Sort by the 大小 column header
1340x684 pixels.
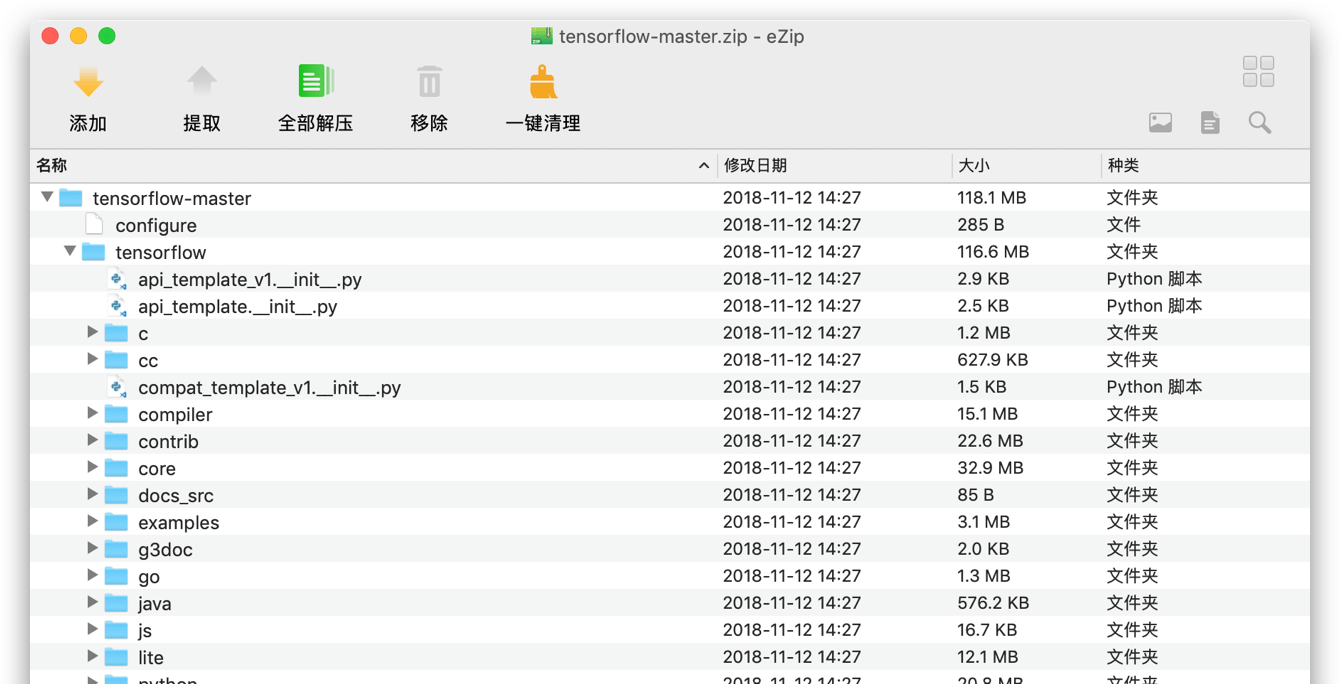(1027, 166)
